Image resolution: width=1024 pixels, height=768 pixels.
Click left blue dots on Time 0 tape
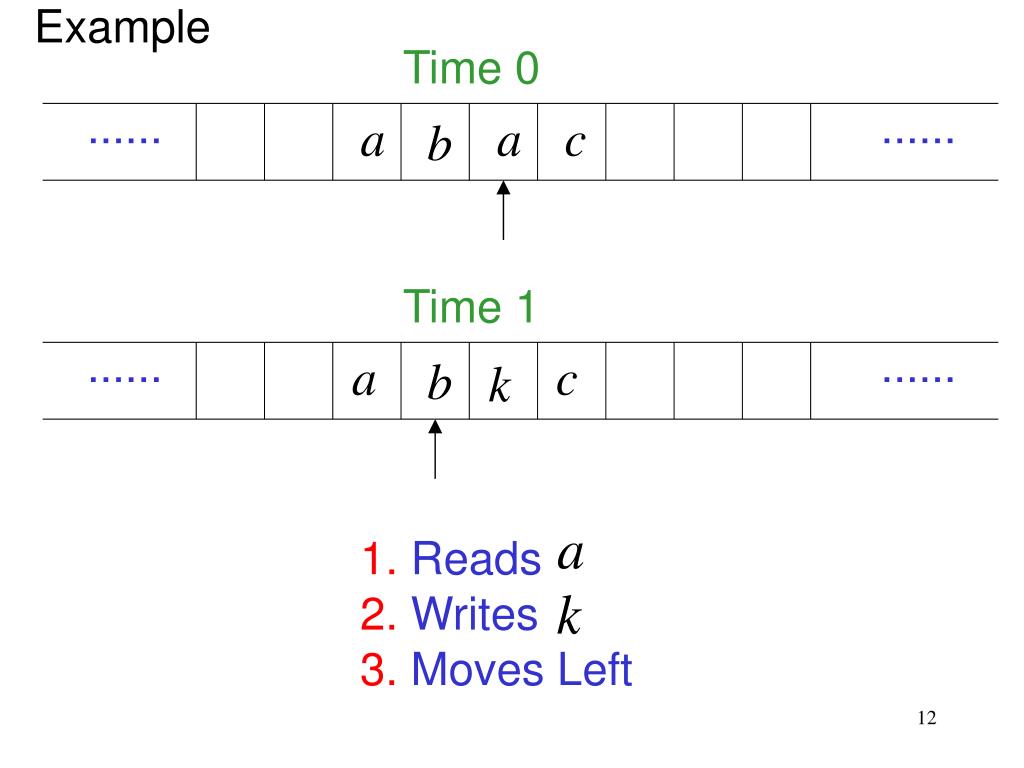click(x=124, y=140)
